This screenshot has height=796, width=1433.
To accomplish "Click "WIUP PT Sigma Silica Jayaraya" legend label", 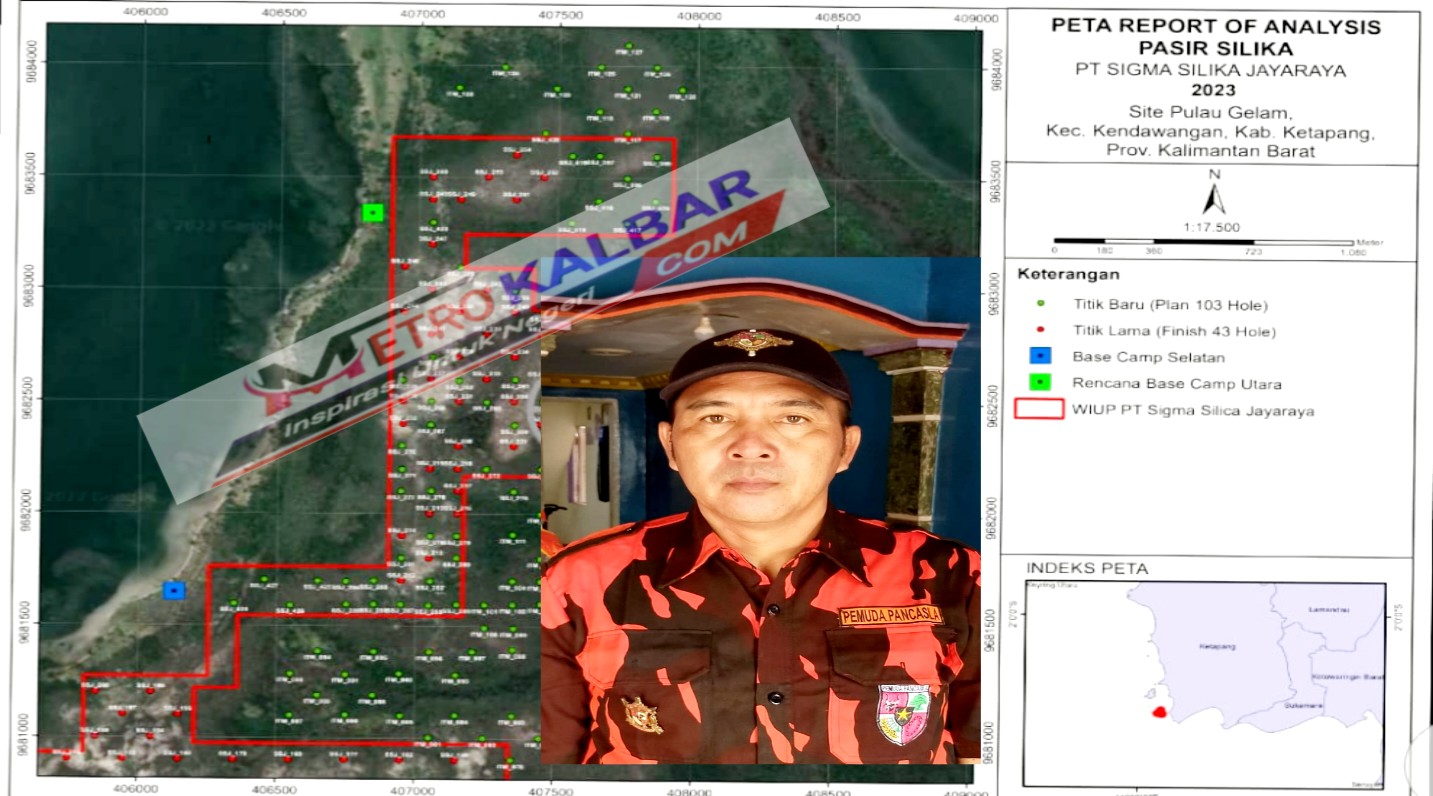I will [1193, 410].
